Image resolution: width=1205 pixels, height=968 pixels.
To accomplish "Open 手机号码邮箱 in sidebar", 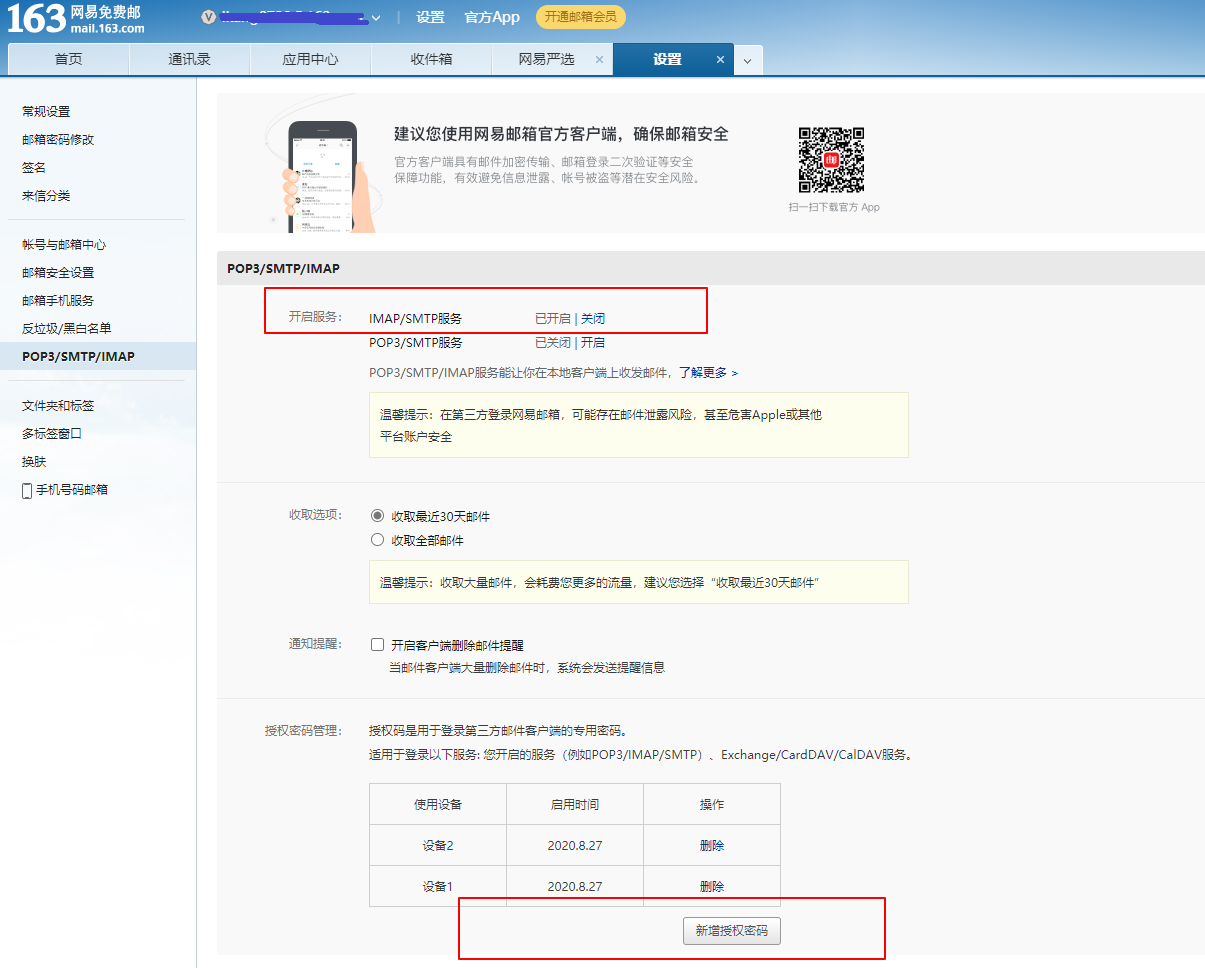I will pos(72,490).
